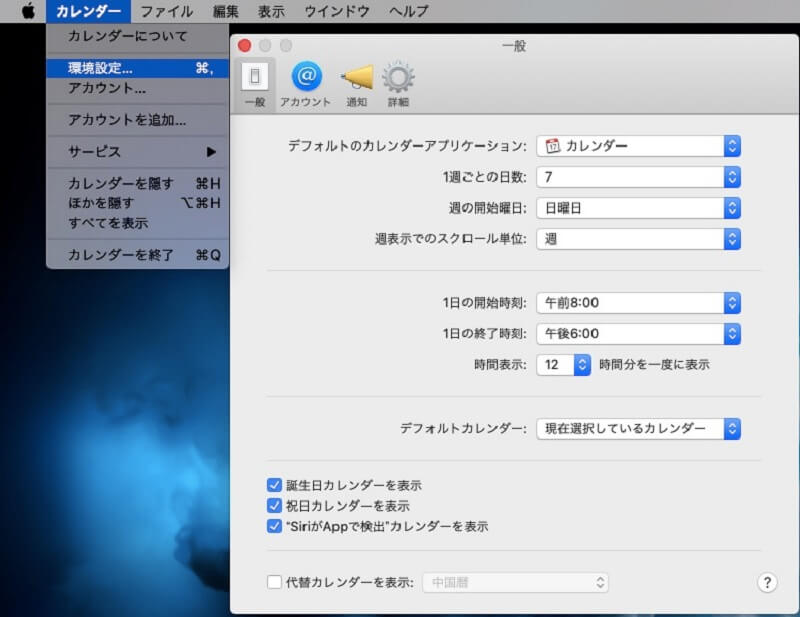Screen dimensions: 800x617
Task: Enable 代替カレンダーを表示 checkbox
Action: (x=274, y=582)
